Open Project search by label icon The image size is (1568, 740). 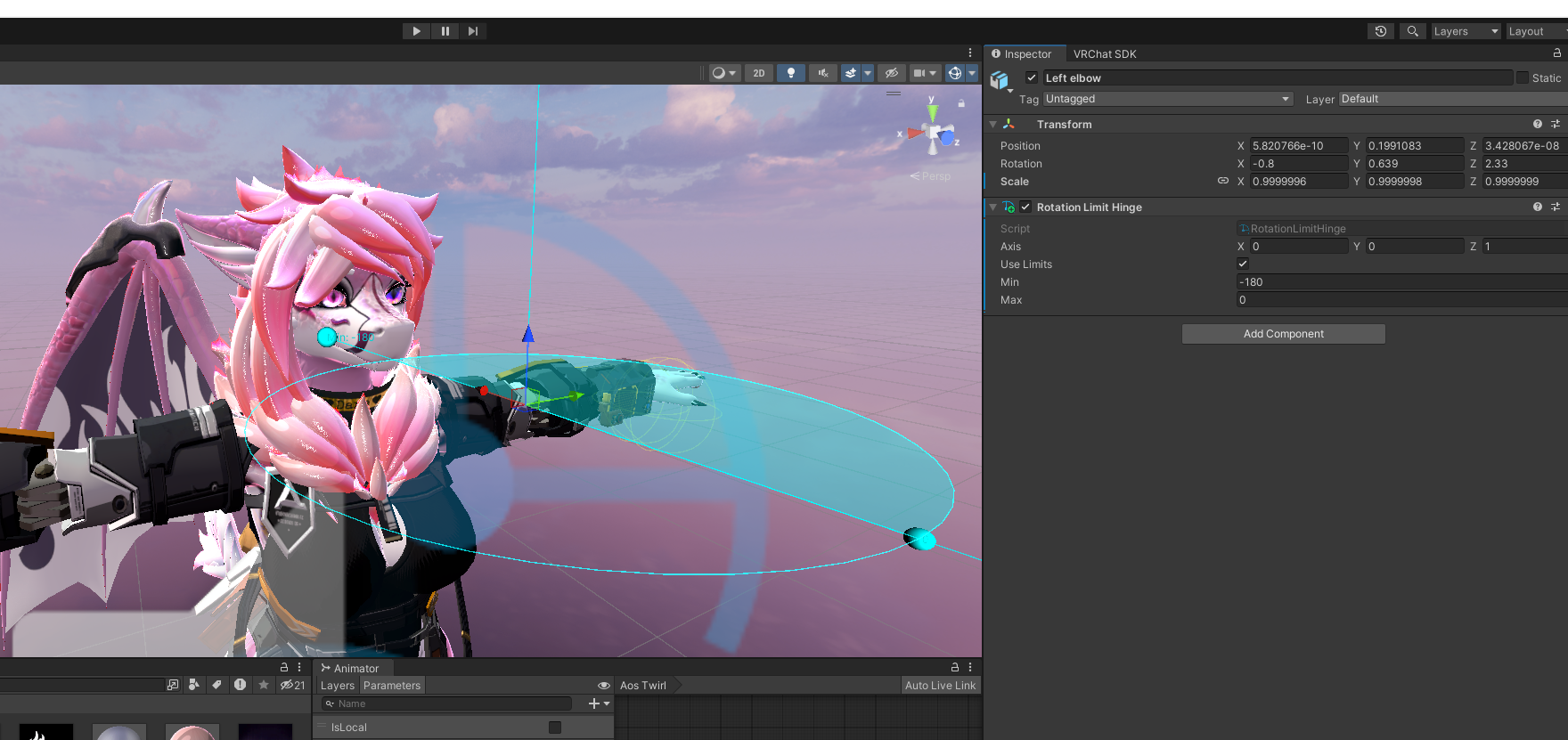(x=216, y=685)
